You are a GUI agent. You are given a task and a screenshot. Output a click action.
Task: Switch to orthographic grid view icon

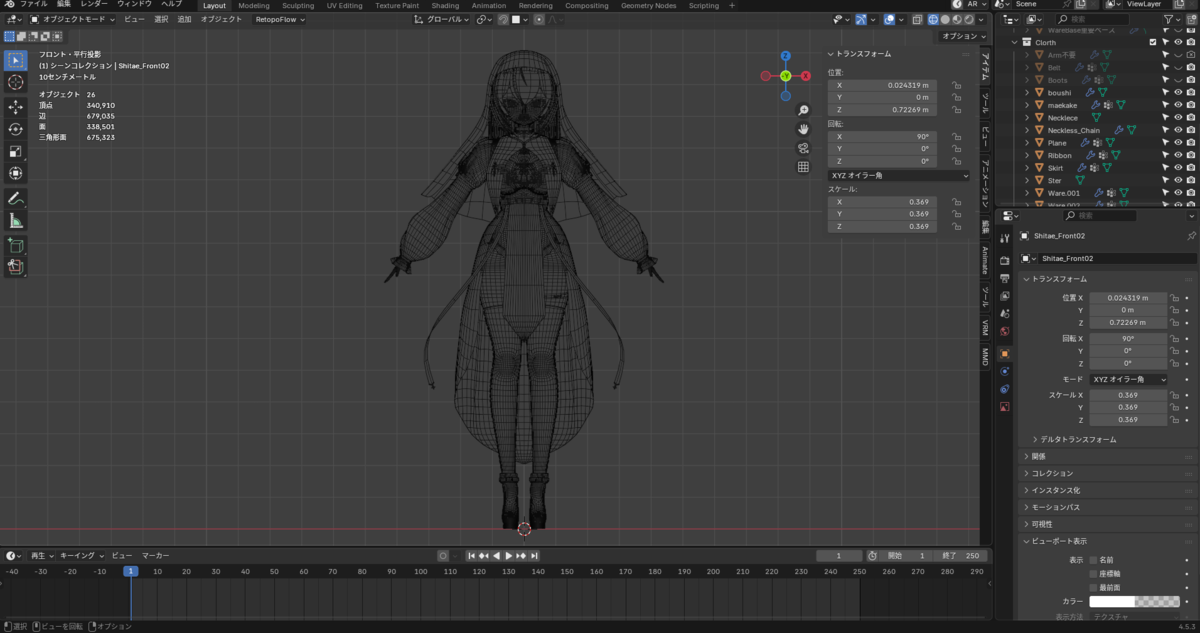[803, 167]
